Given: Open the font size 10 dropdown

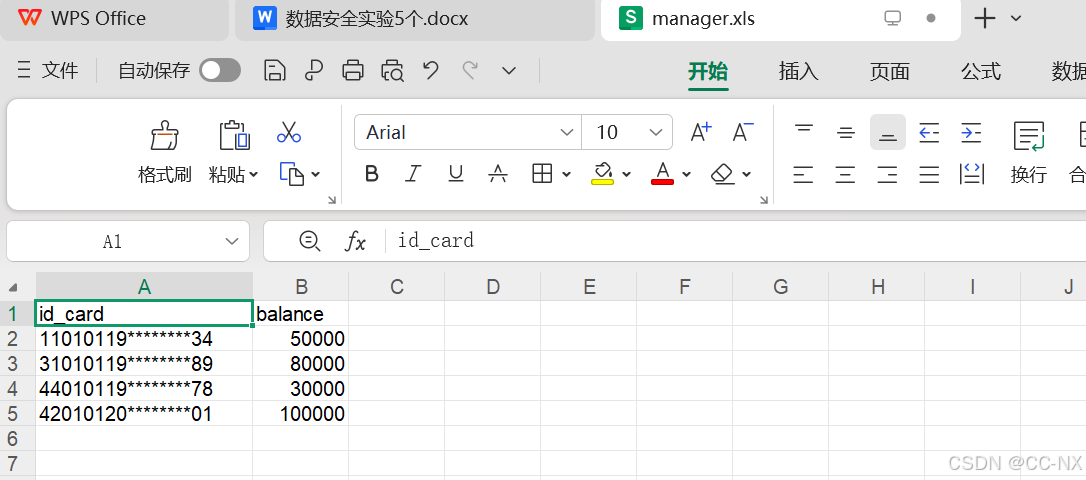Looking at the screenshot, I should [655, 132].
